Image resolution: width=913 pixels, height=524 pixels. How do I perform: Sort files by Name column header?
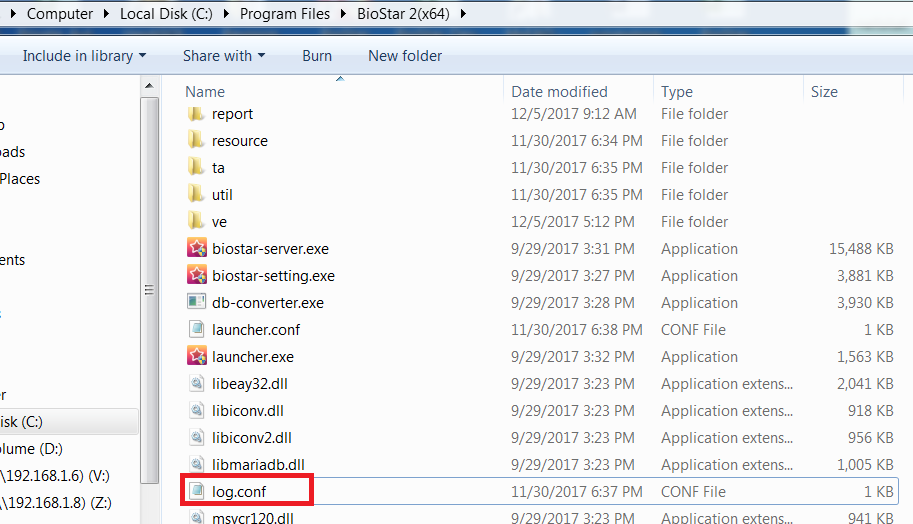205,91
